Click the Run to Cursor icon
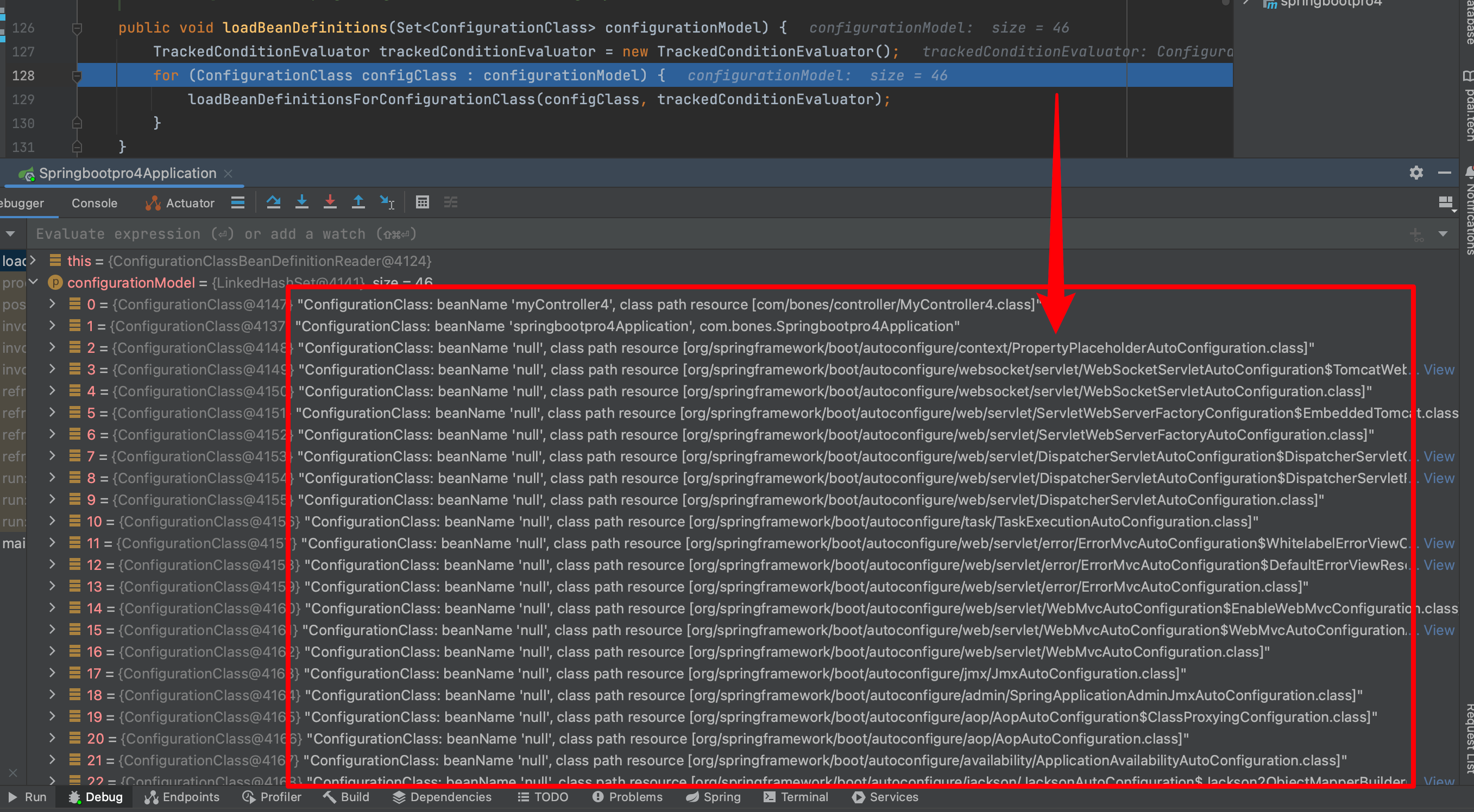The height and width of the screenshot is (812, 1474). click(387, 202)
